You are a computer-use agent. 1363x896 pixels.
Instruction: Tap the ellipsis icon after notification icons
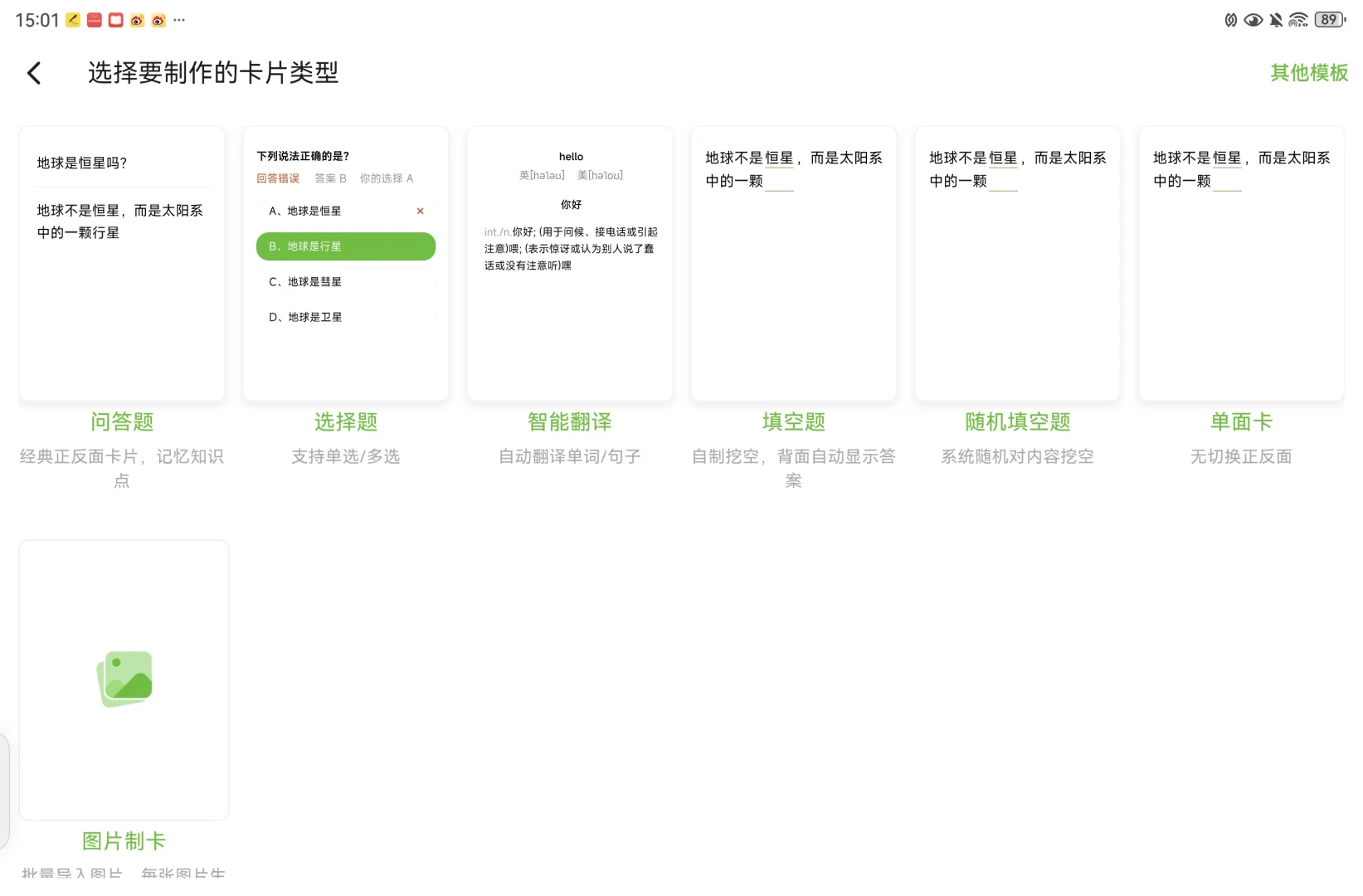[179, 20]
